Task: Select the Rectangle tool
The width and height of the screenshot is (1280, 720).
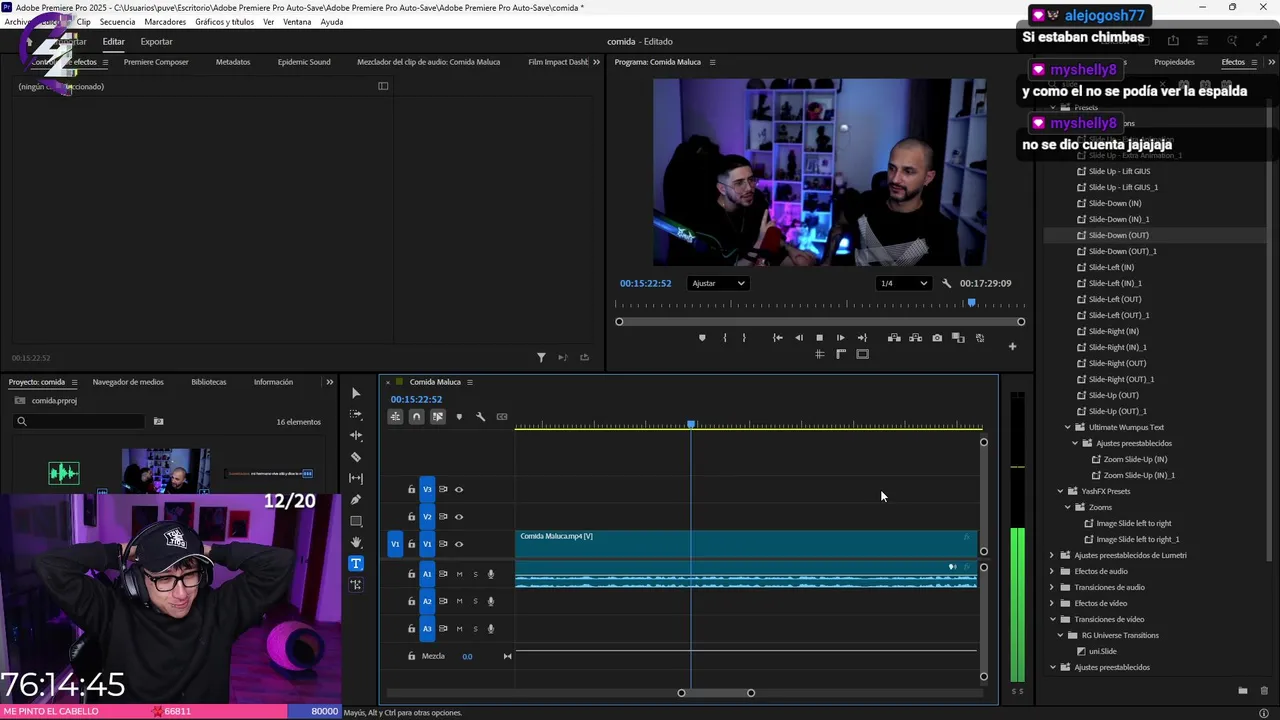Action: pyautogui.click(x=356, y=521)
